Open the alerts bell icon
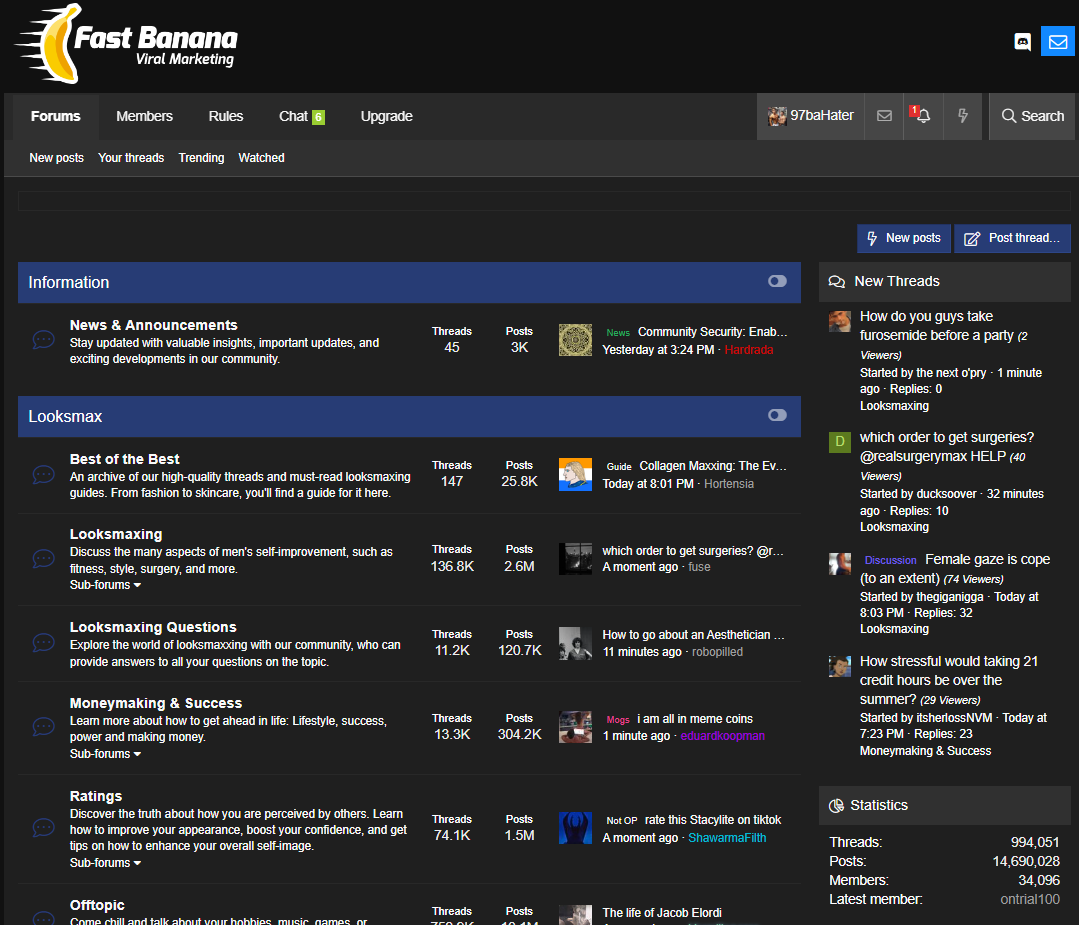 [x=923, y=116]
